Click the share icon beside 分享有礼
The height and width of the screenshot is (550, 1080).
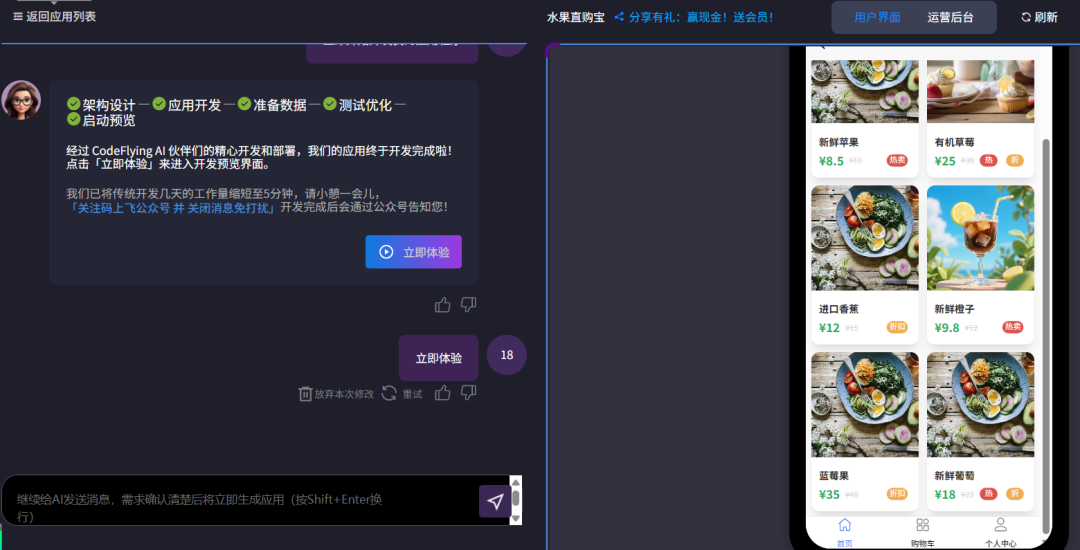pos(619,17)
